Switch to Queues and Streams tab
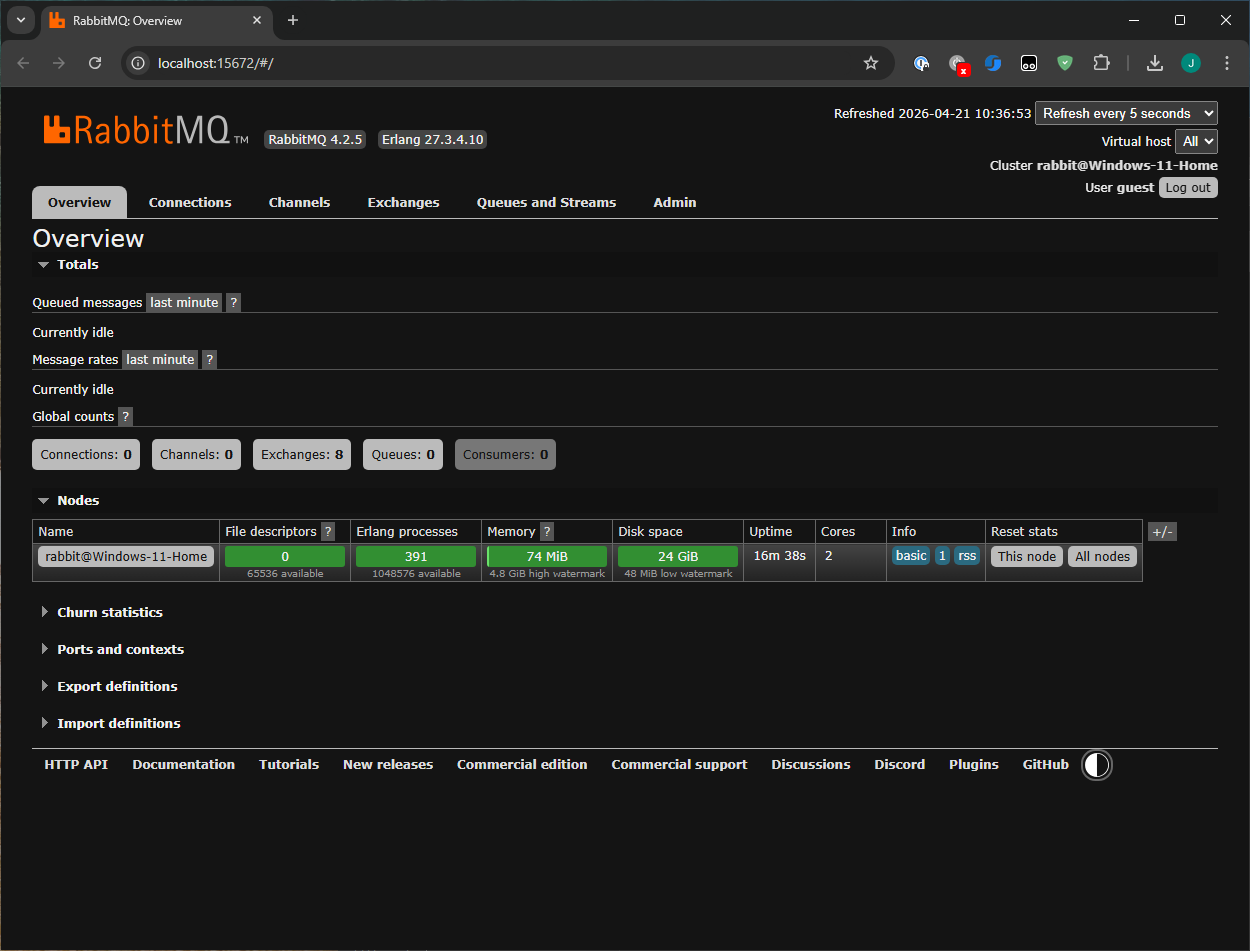Image resolution: width=1250 pixels, height=951 pixels. click(546, 202)
